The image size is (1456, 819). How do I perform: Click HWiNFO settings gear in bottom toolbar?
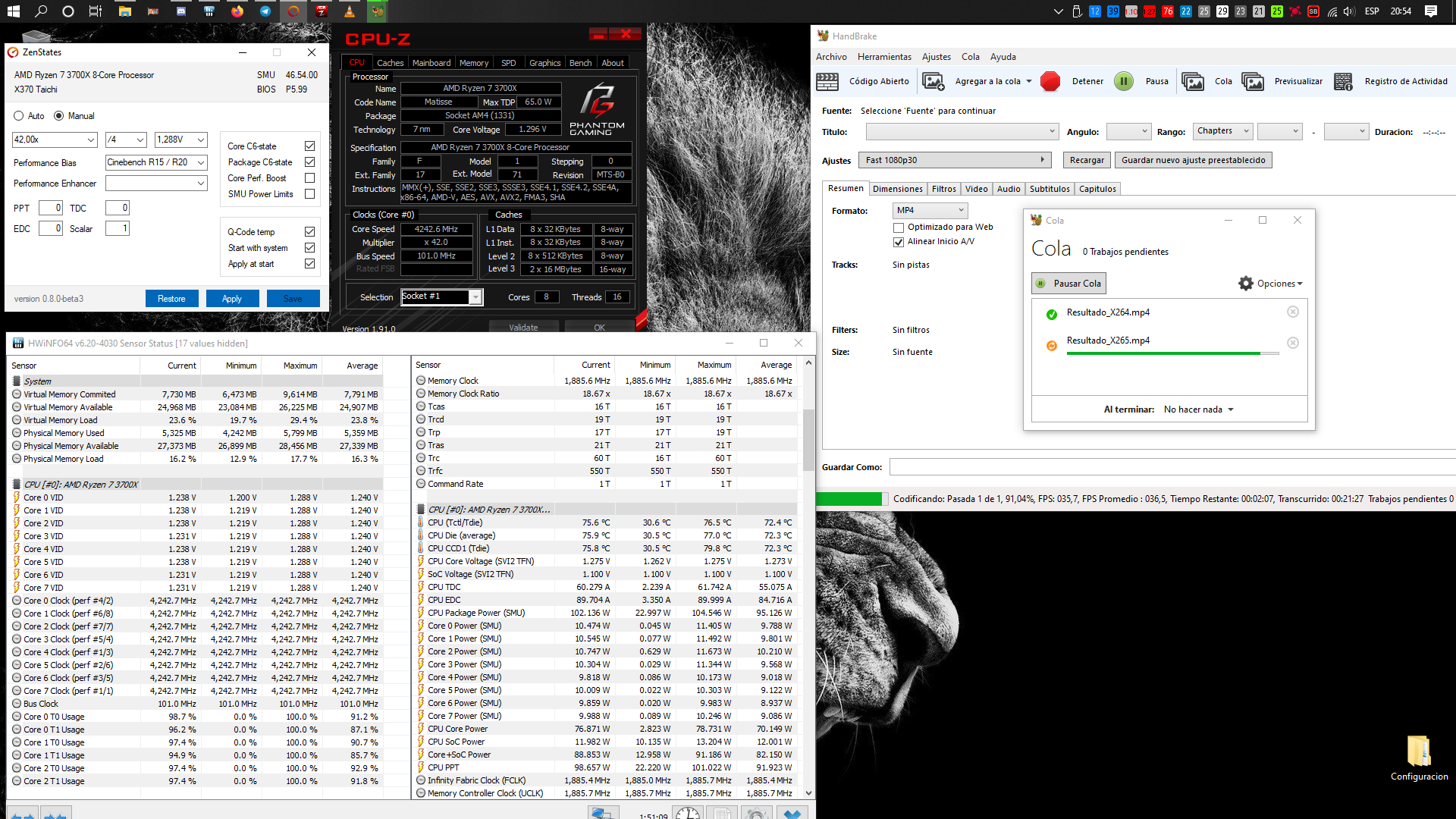tap(756, 813)
